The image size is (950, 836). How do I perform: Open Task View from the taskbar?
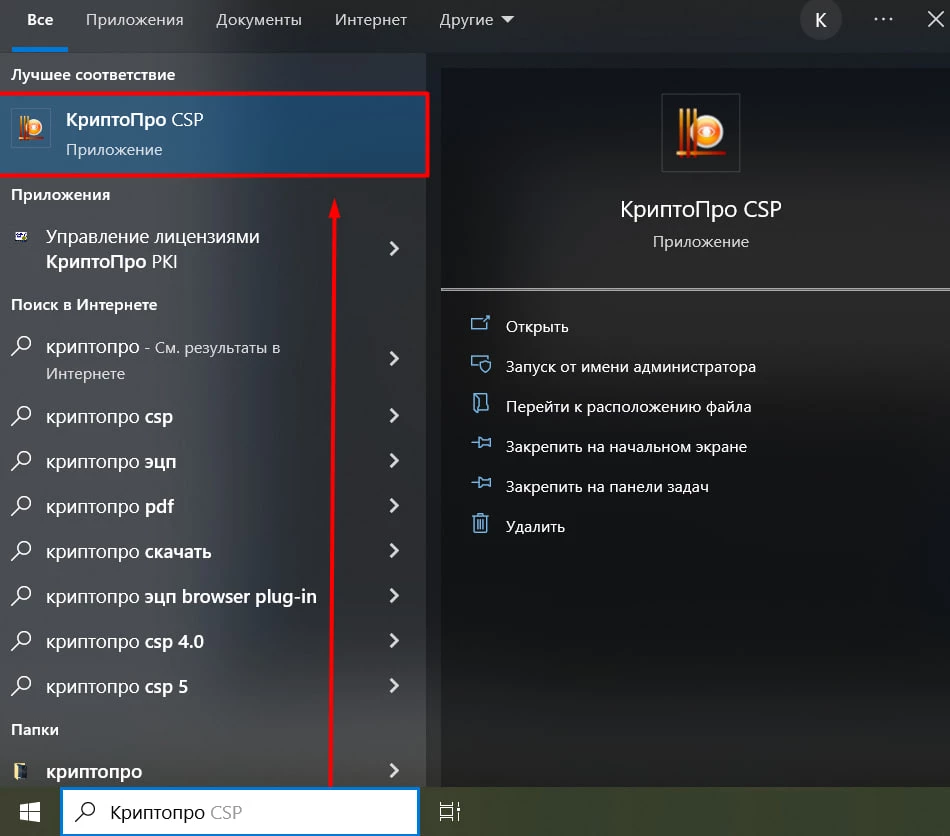[450, 812]
